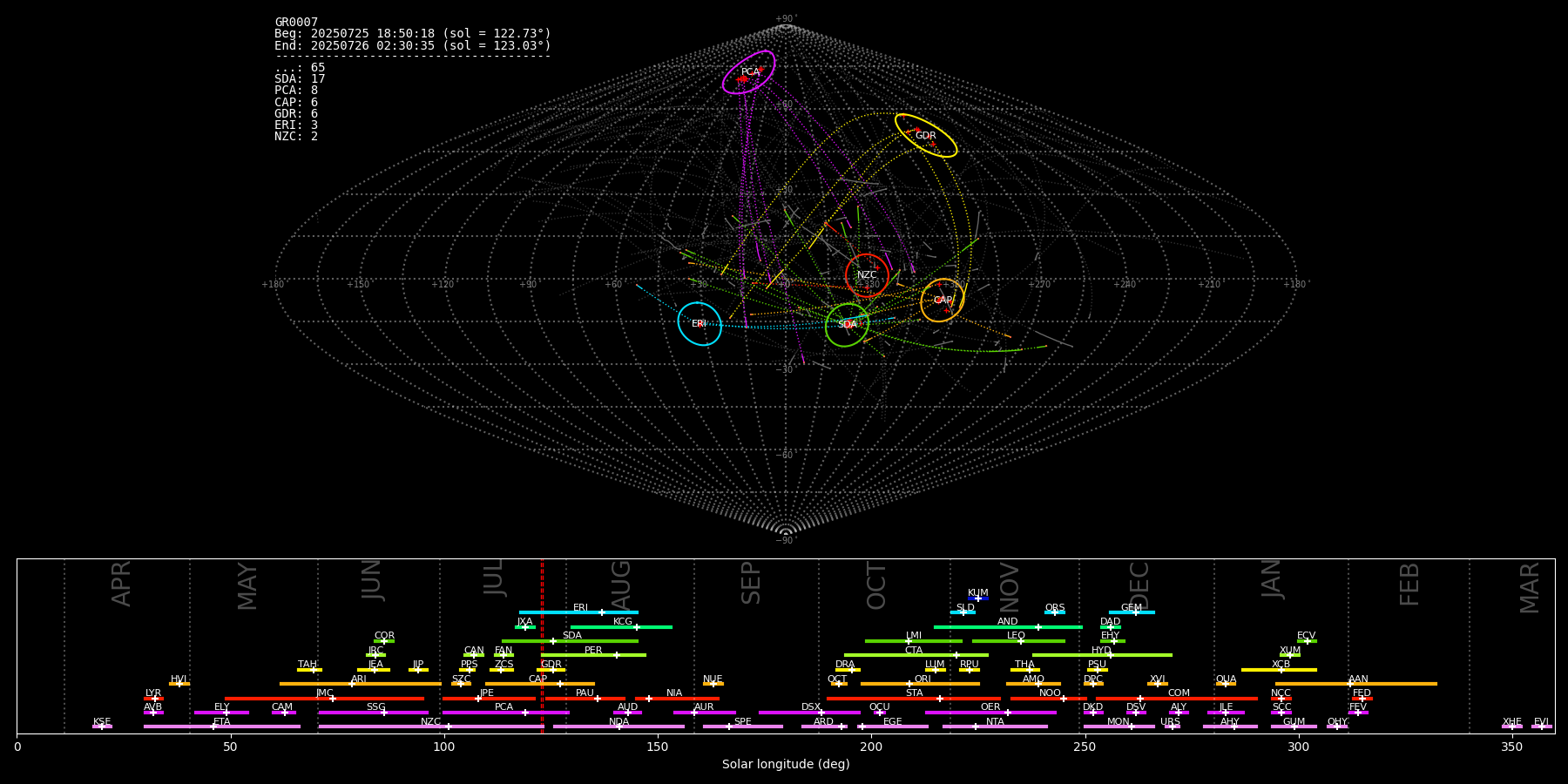The height and width of the screenshot is (784, 1568).
Task: Click the green SDA radiant circle on map
Action: [x=848, y=325]
